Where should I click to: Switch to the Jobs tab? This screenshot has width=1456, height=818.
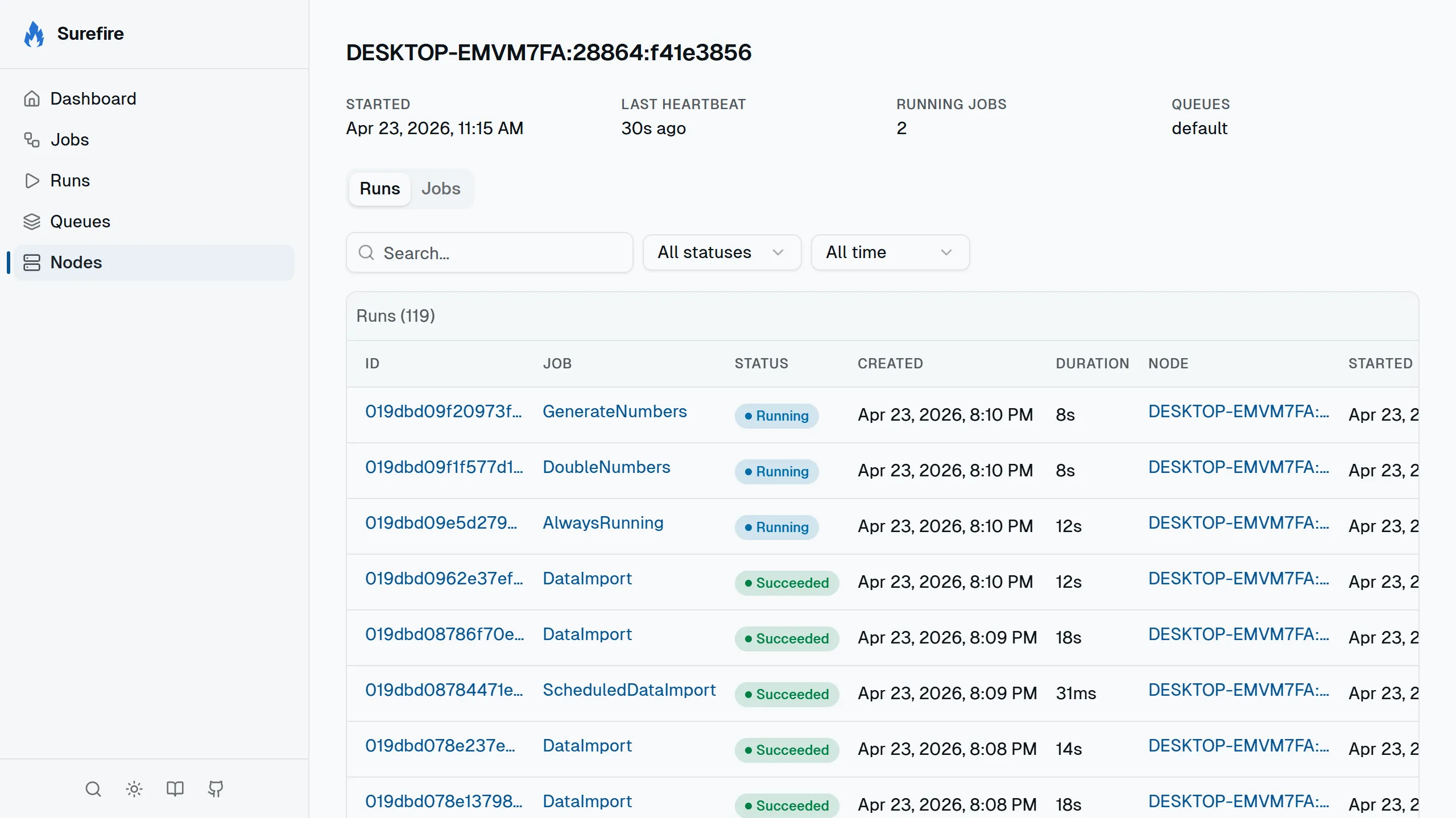(441, 189)
